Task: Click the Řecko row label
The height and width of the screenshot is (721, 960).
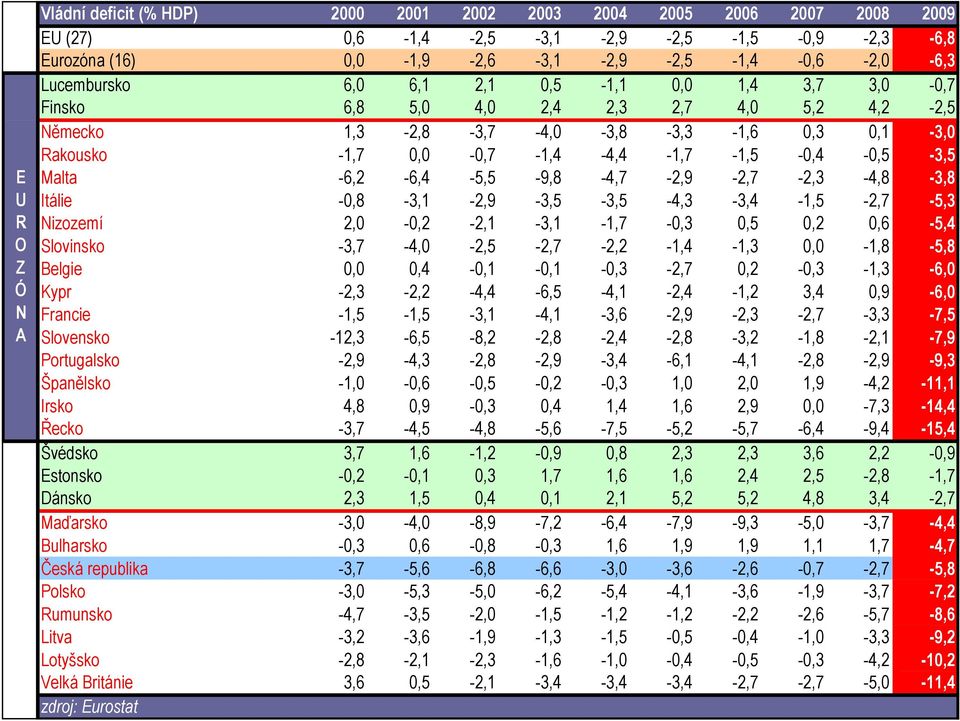Action: tap(61, 428)
